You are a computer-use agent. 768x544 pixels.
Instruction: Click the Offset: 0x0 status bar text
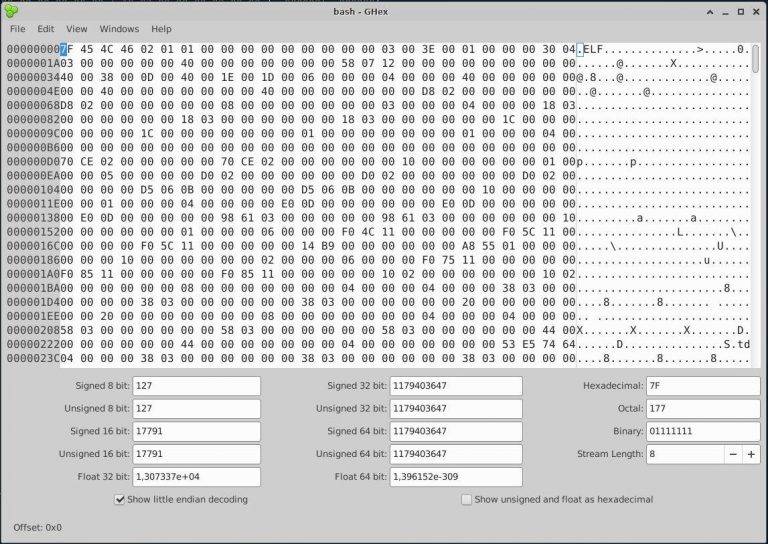(38, 528)
